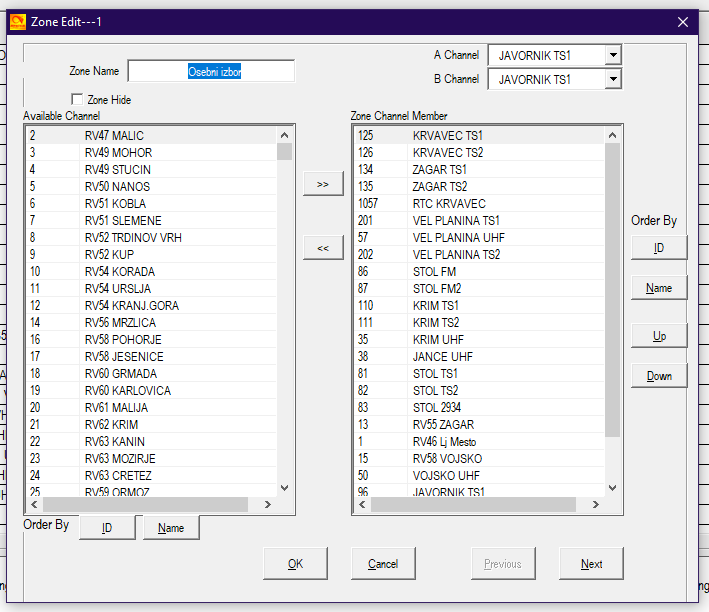Click the >> add channel button

pos(322,184)
